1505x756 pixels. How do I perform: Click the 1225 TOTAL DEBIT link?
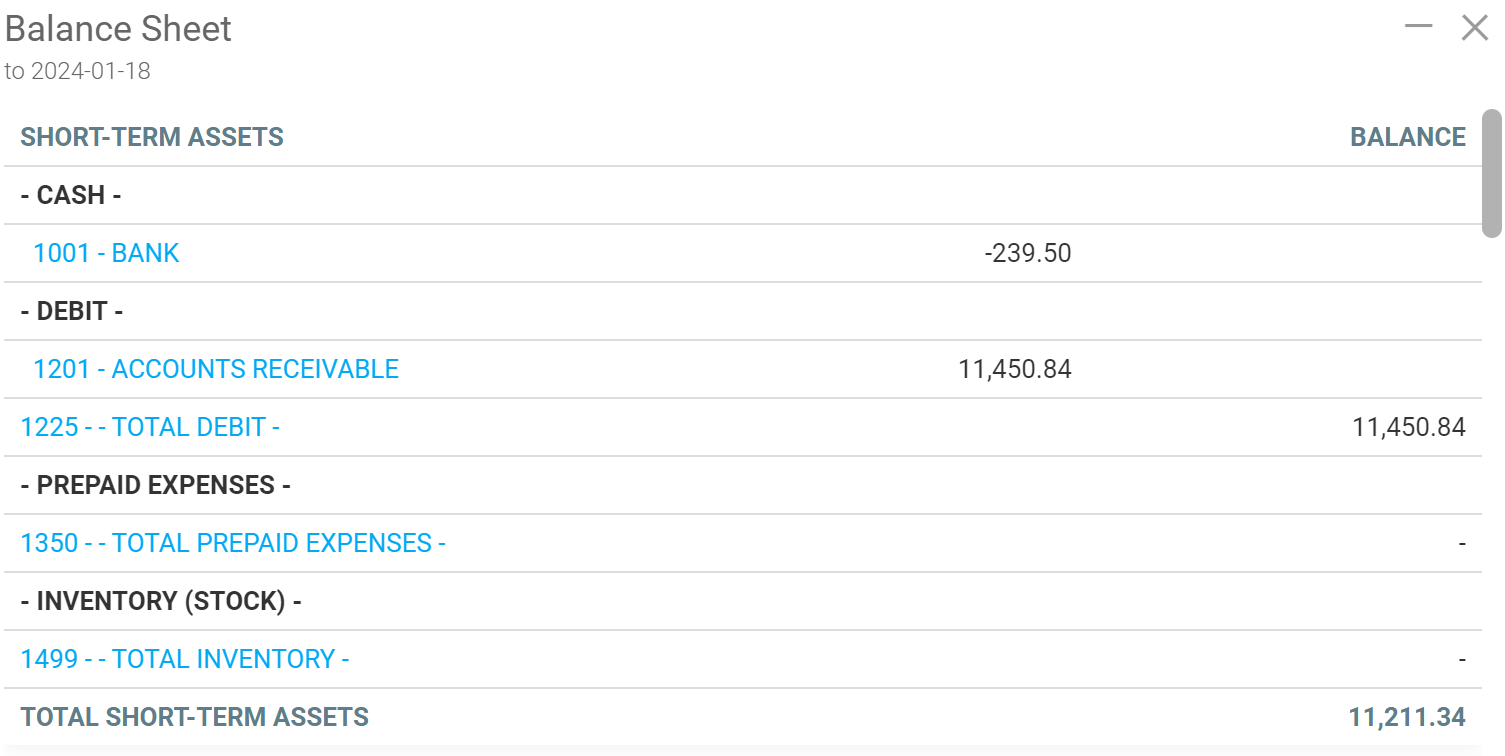click(x=150, y=427)
